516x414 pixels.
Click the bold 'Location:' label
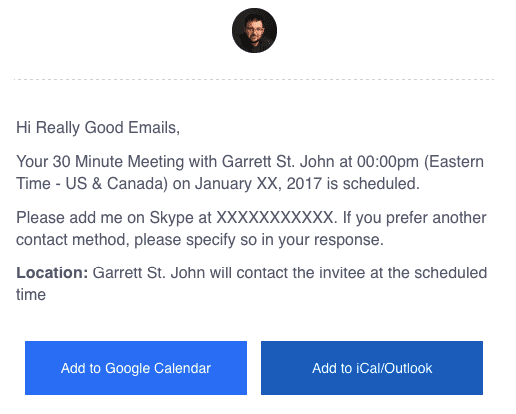click(x=52, y=273)
